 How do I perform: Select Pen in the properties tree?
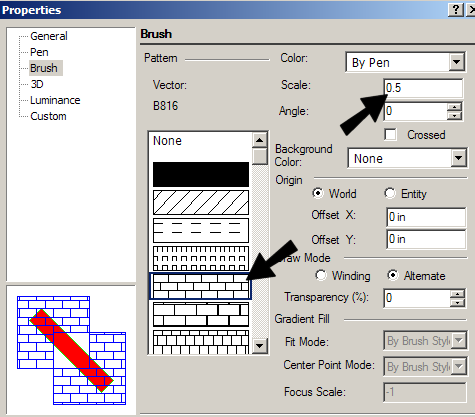pyautogui.click(x=39, y=52)
